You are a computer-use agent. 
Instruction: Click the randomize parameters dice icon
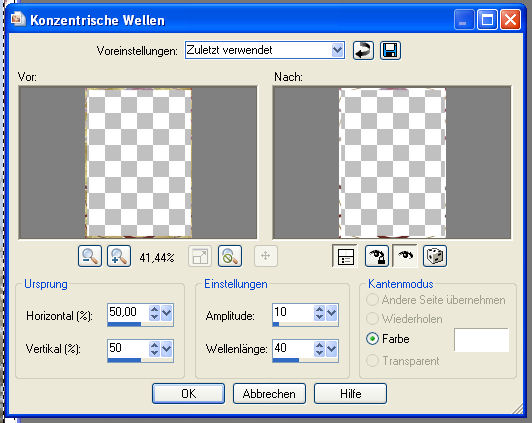pos(435,256)
